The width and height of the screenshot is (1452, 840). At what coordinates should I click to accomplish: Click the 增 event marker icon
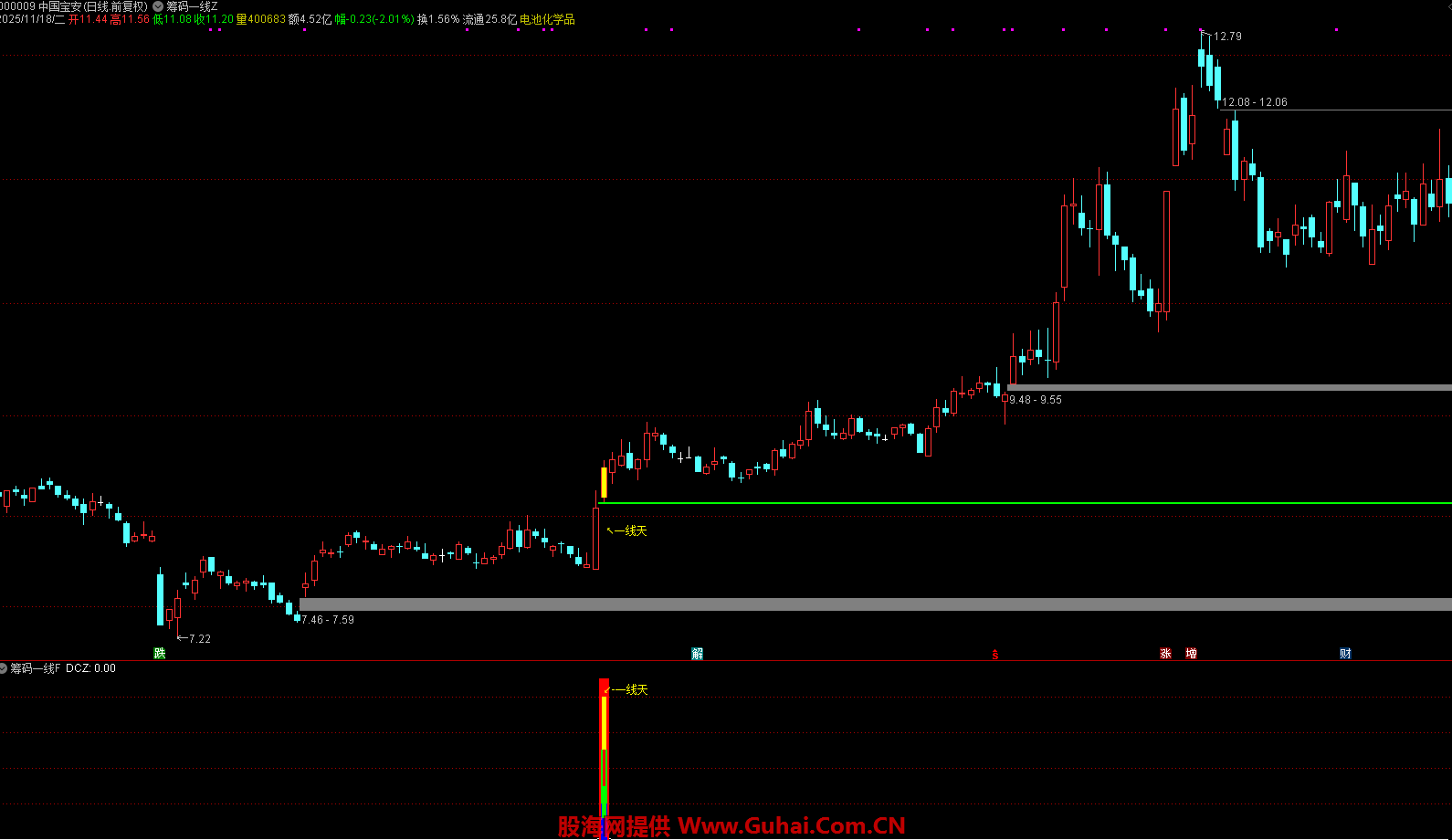[x=1191, y=653]
